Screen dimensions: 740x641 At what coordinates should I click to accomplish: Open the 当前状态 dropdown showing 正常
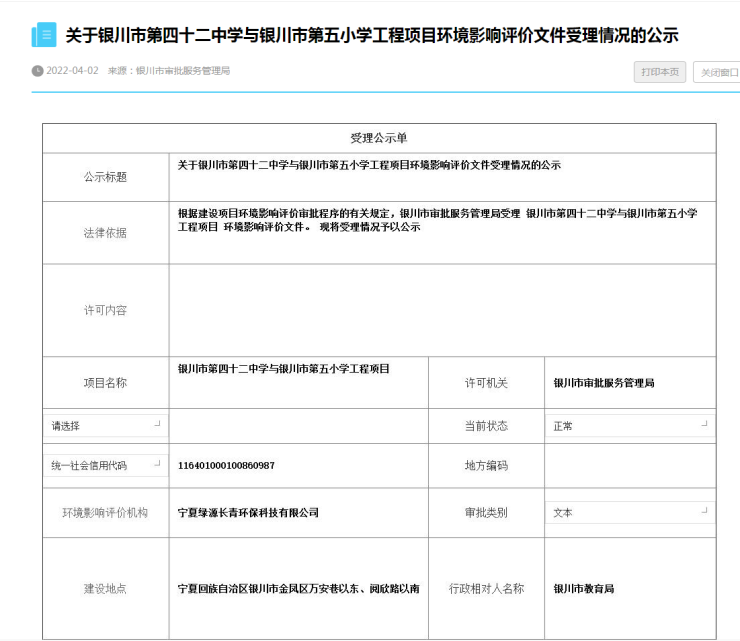point(630,426)
